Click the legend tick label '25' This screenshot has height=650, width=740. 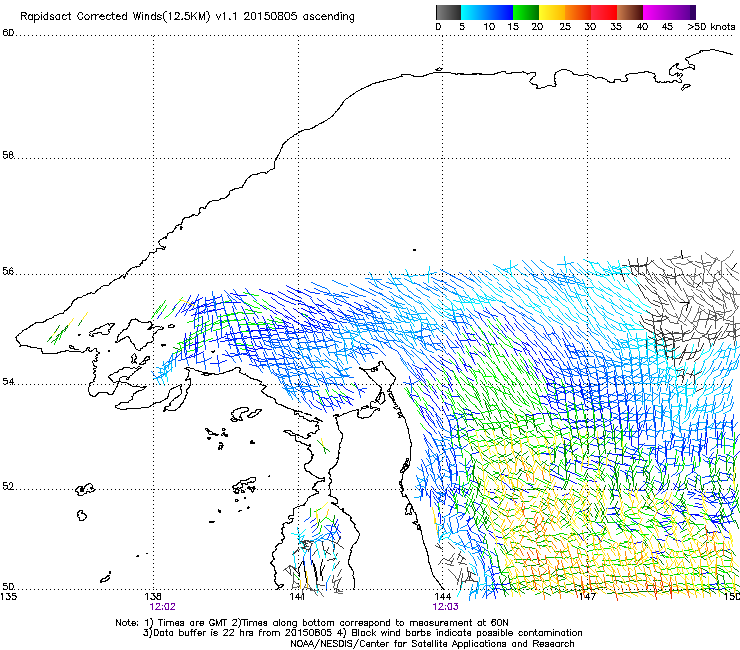tap(565, 26)
